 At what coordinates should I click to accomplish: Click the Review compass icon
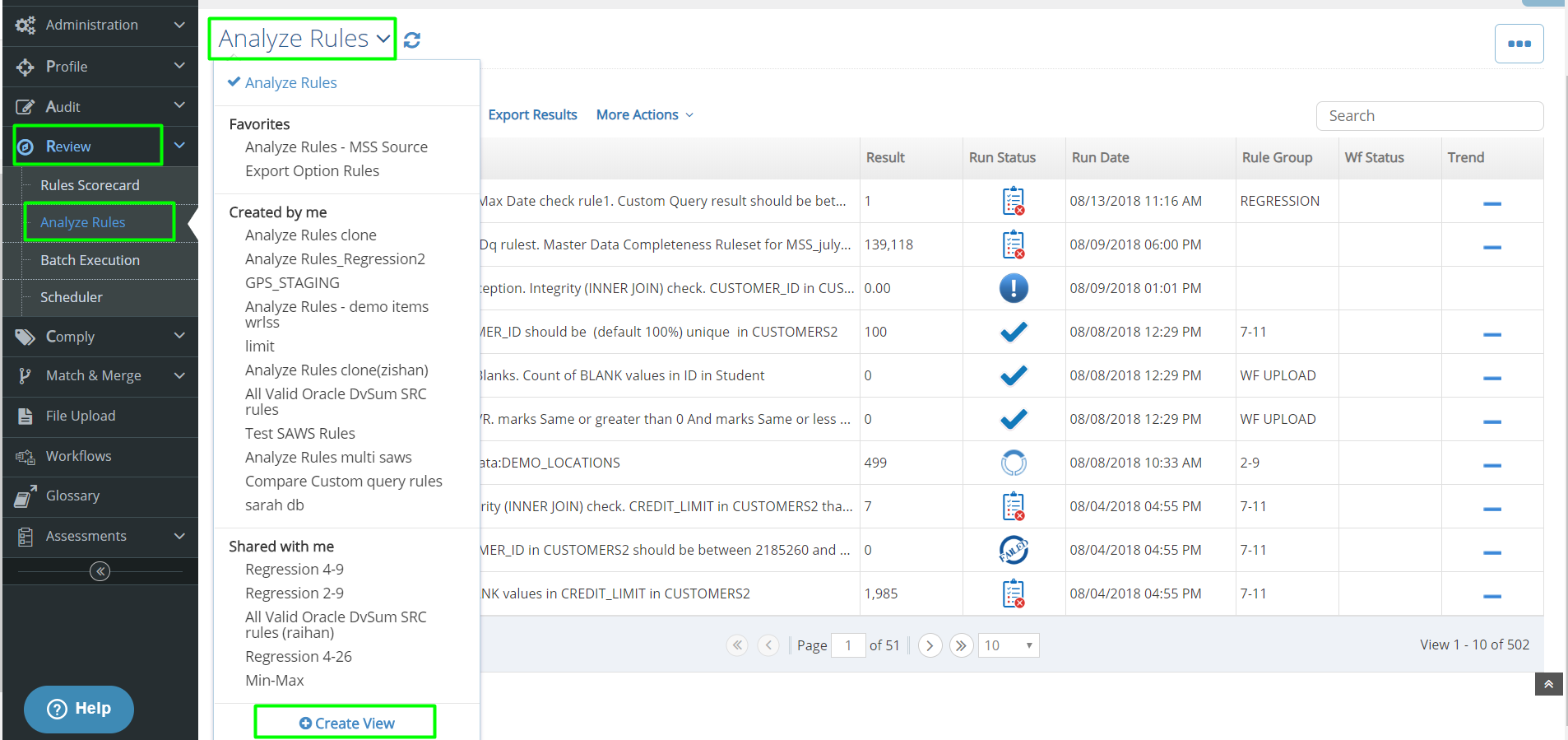(x=26, y=147)
